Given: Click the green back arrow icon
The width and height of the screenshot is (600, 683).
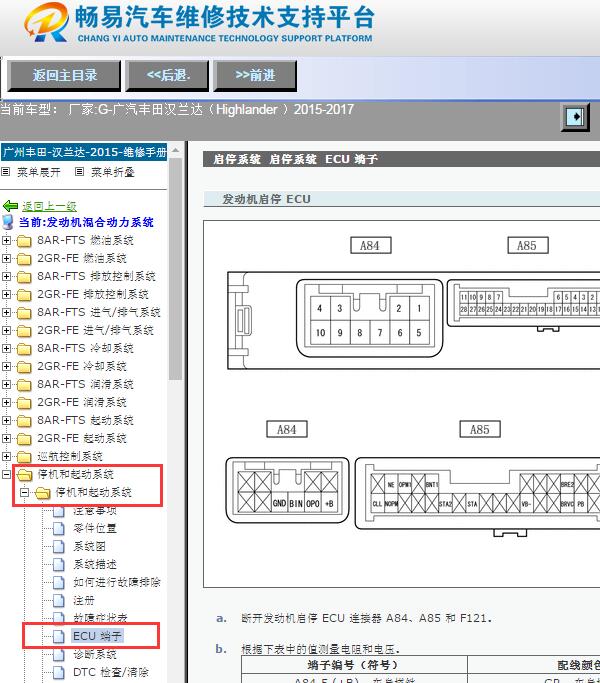Looking at the screenshot, I should [x=10, y=206].
